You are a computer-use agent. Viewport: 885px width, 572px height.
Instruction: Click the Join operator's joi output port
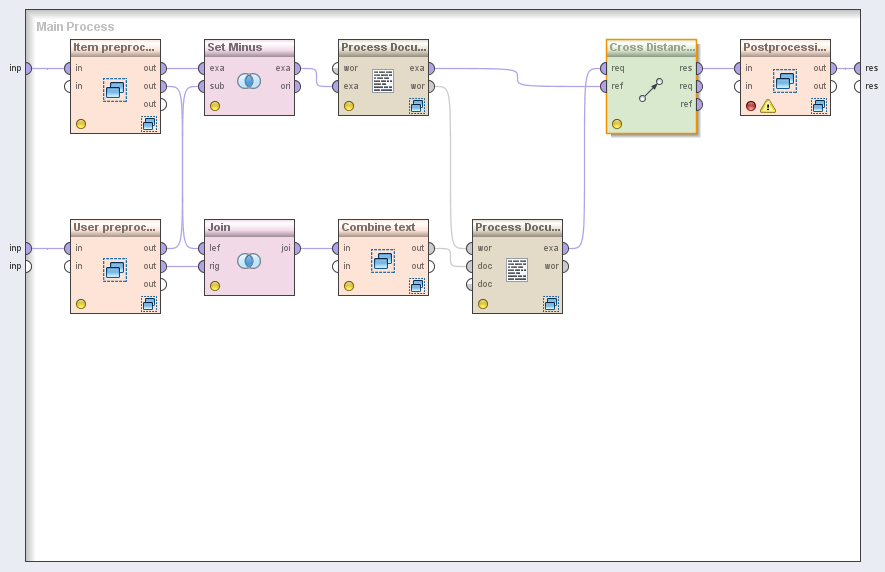[x=297, y=248]
